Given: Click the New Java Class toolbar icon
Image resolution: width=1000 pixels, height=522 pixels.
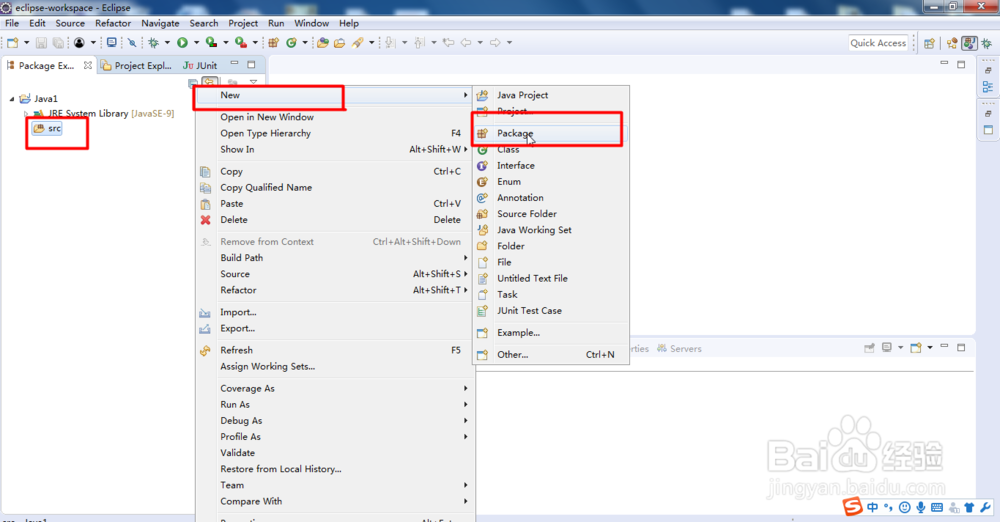Looking at the screenshot, I should (x=291, y=43).
